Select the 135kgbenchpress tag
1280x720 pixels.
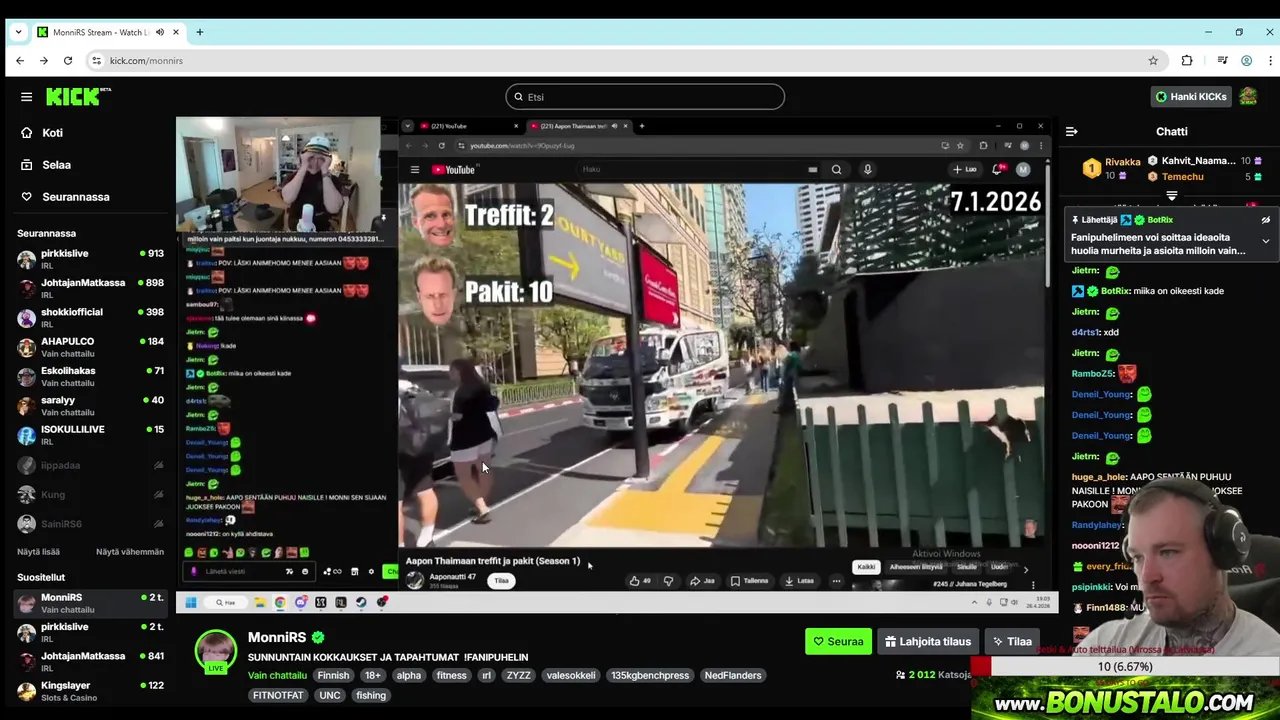point(650,676)
